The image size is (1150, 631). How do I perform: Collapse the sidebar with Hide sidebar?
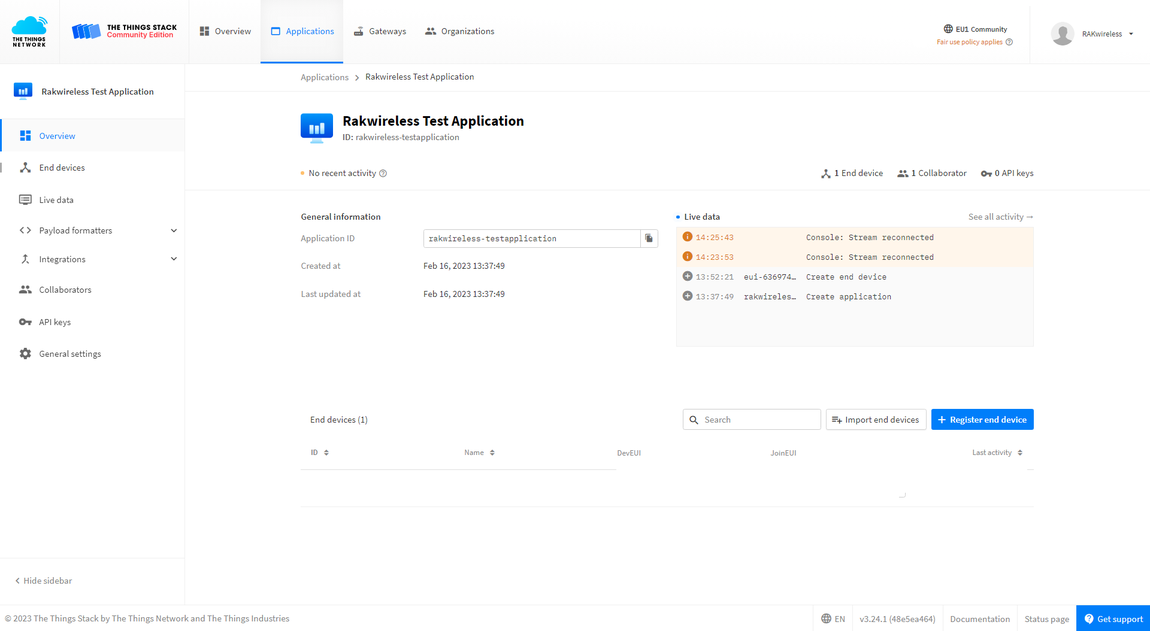coord(43,580)
